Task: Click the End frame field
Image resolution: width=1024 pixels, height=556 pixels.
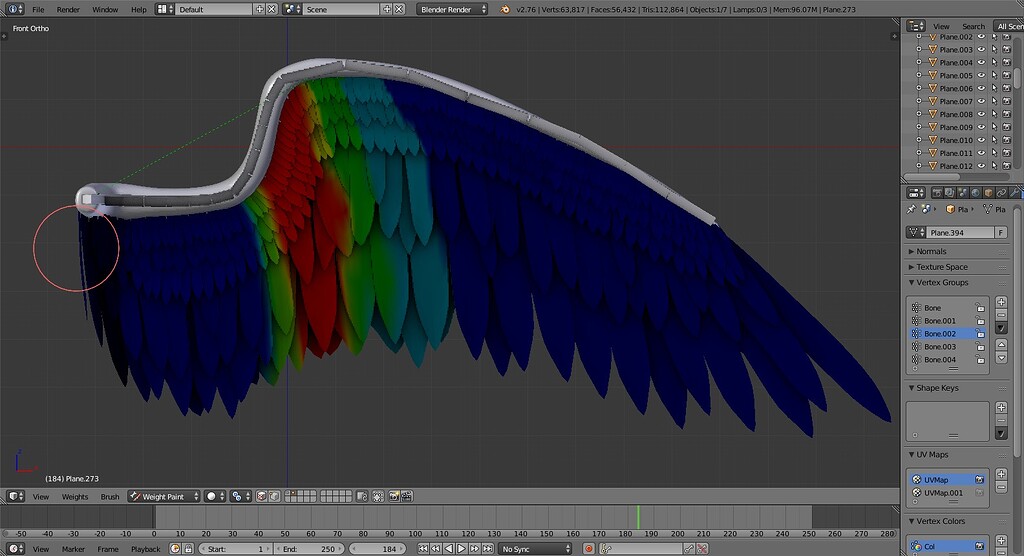Action: [x=310, y=549]
